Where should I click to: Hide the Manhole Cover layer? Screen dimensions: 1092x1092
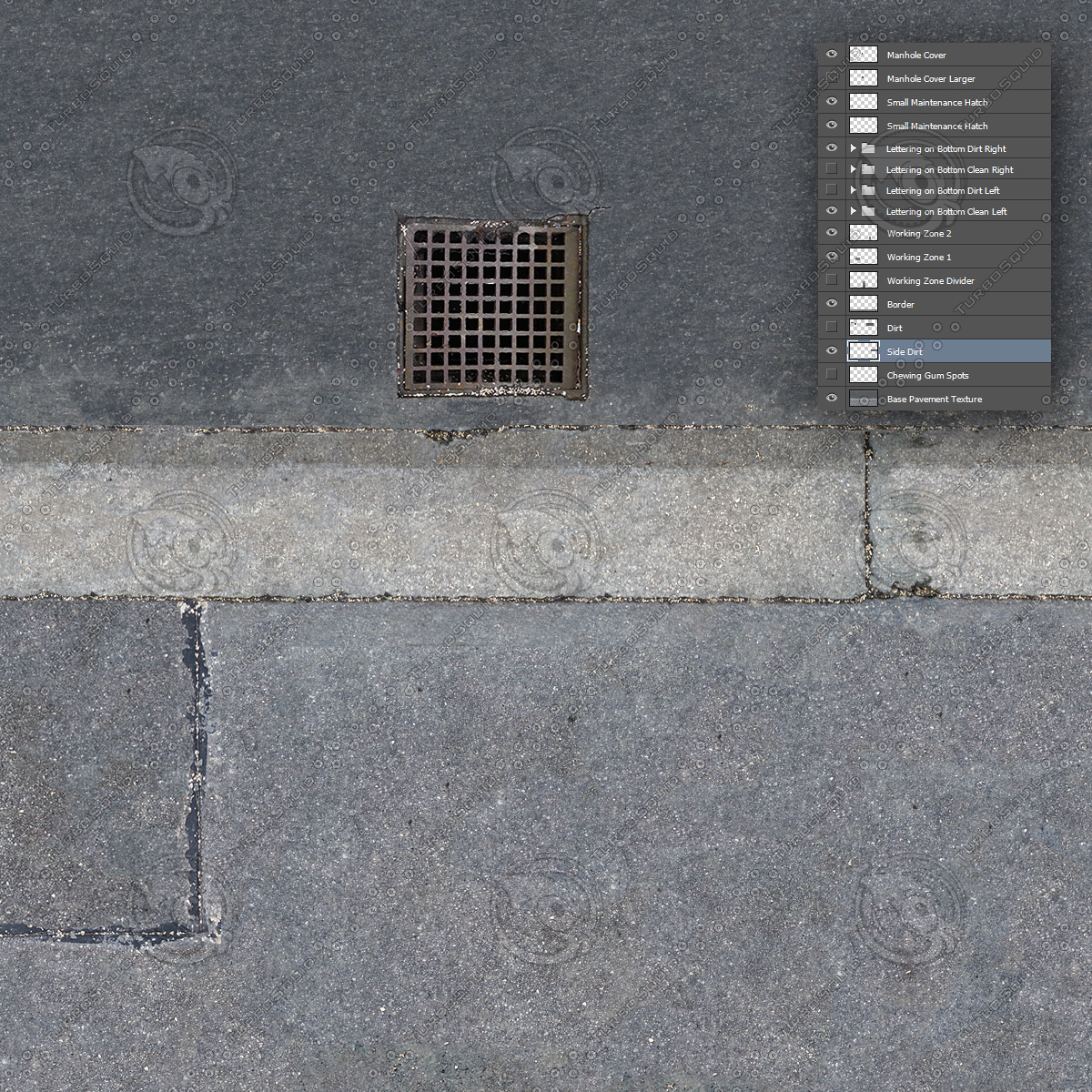coord(831,54)
